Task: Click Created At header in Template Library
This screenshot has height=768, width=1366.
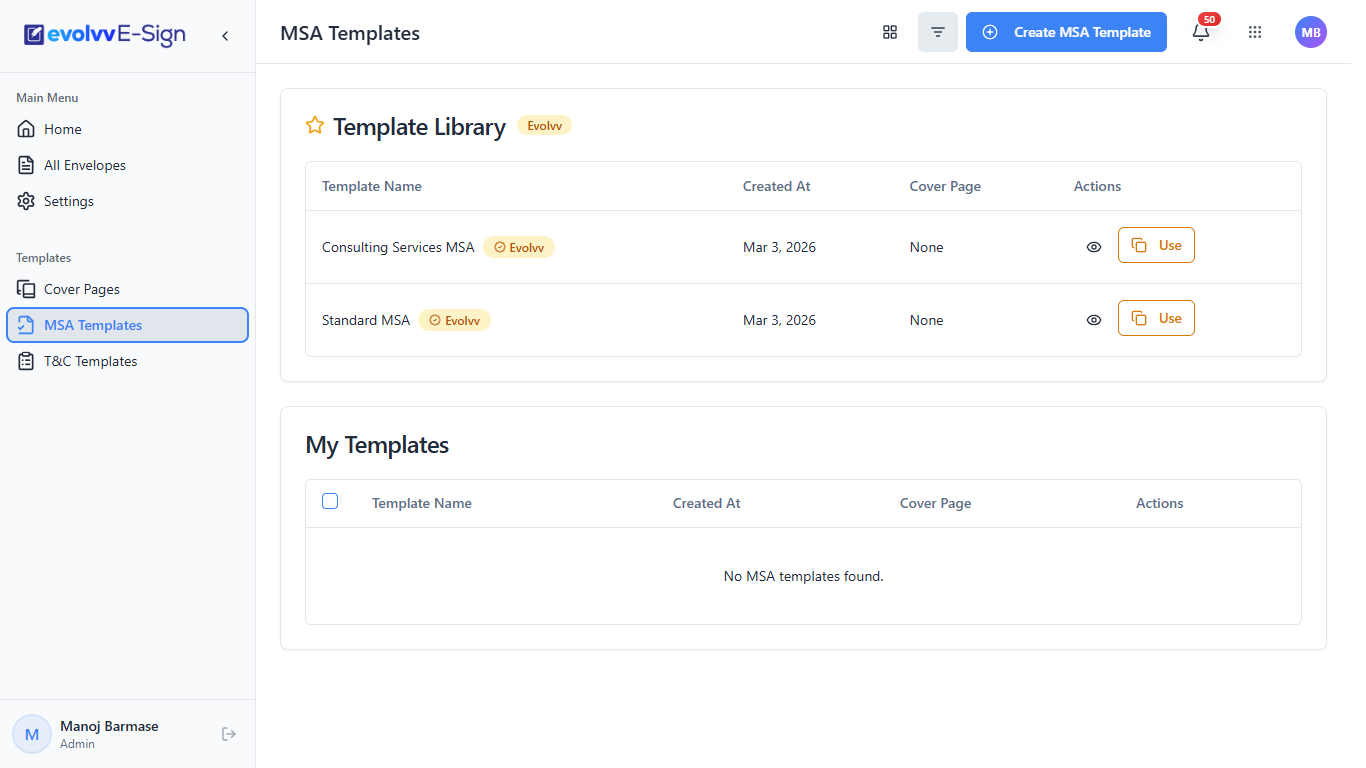Action: coord(777,186)
